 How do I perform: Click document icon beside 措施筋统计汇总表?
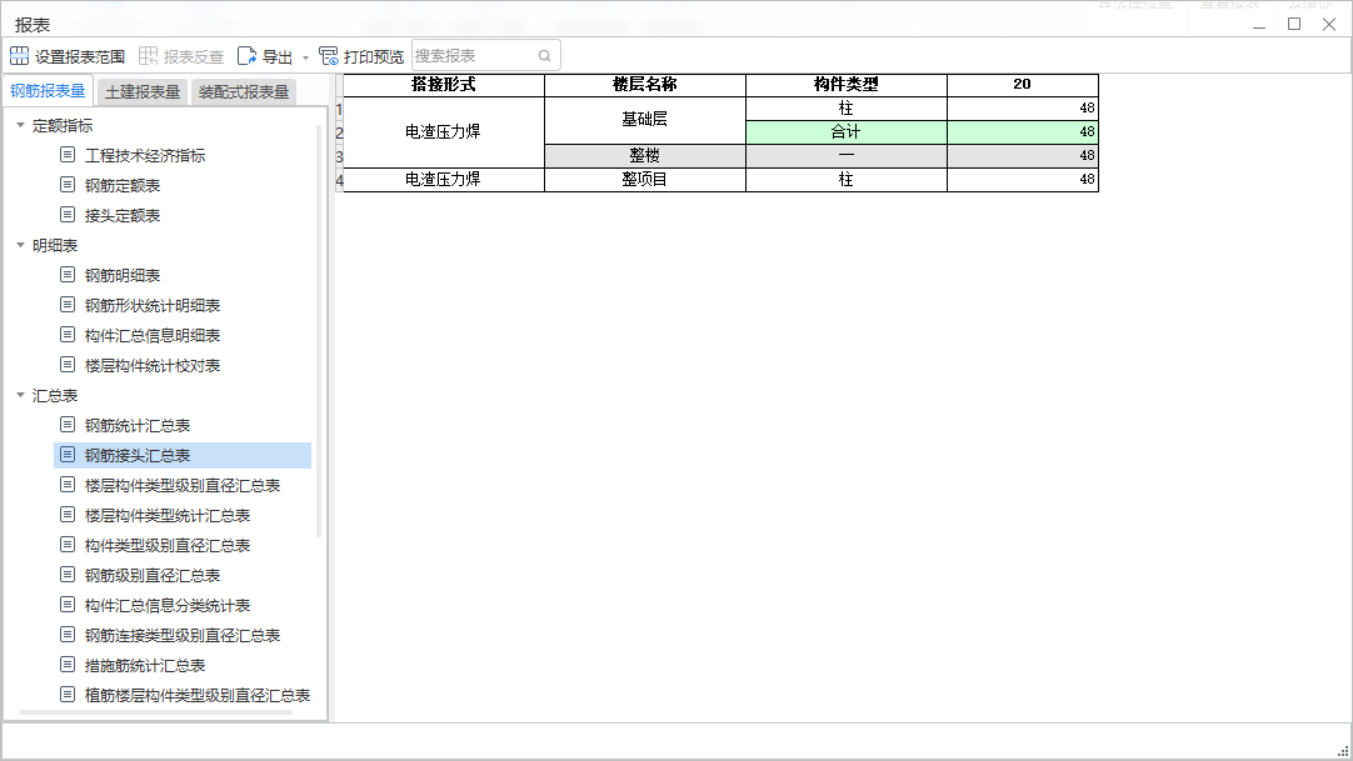click(x=68, y=665)
